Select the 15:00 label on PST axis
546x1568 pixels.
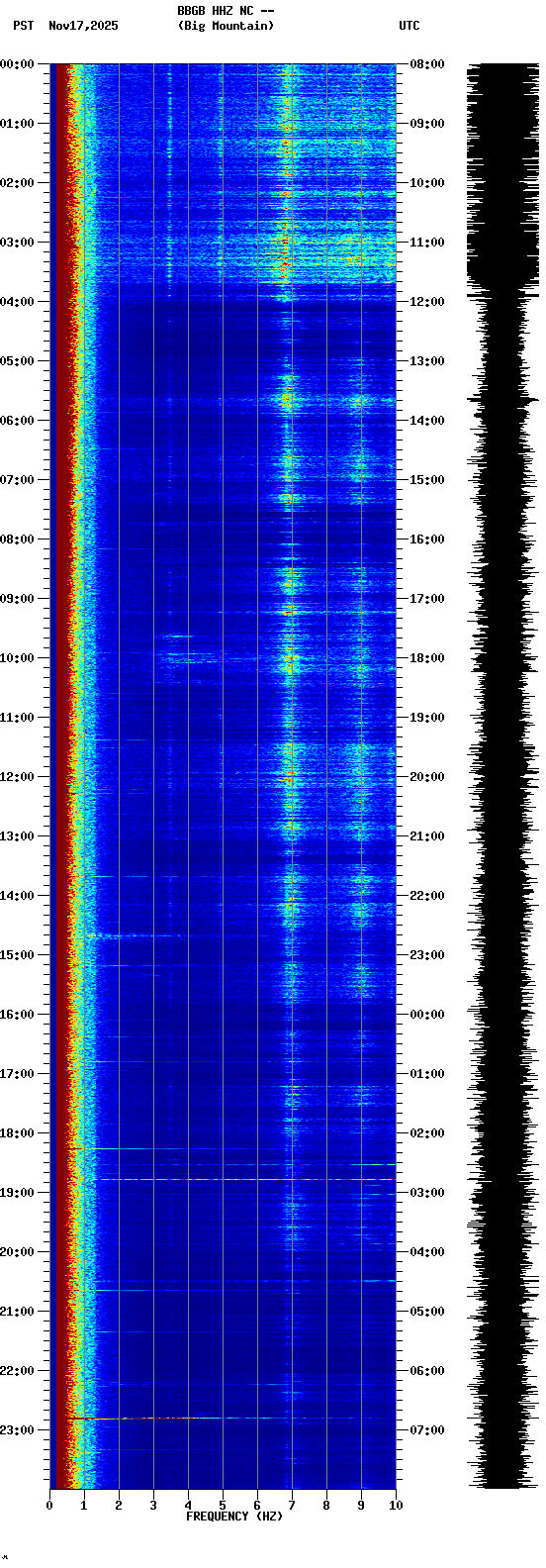coord(17,955)
